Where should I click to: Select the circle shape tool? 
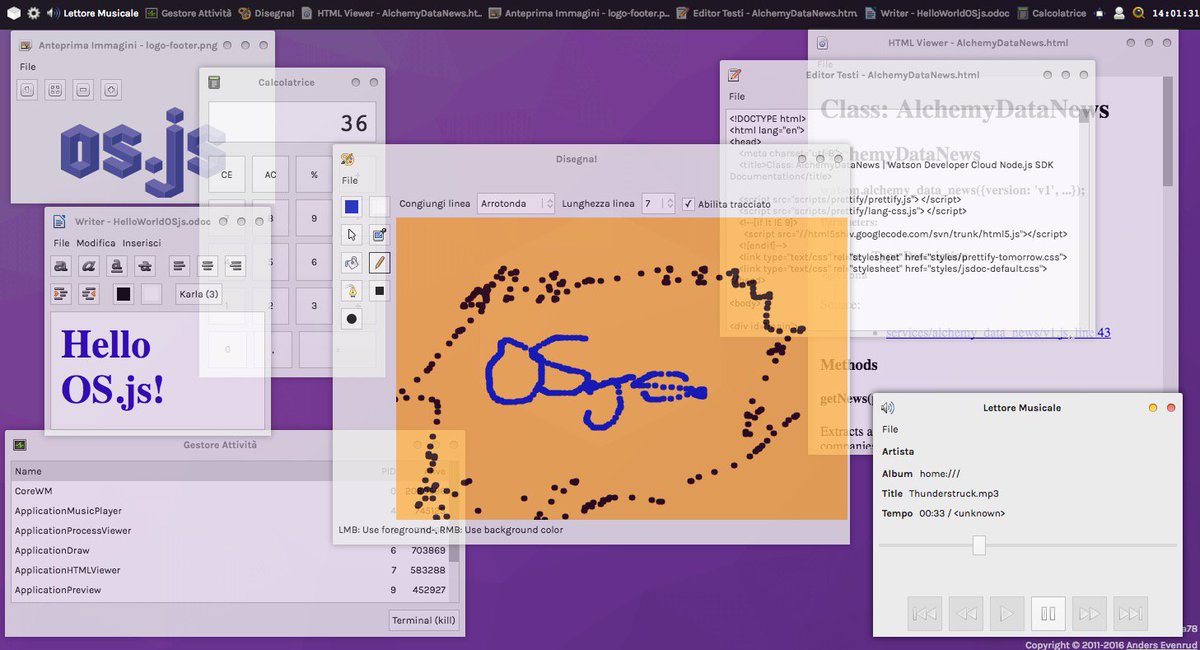(351, 319)
